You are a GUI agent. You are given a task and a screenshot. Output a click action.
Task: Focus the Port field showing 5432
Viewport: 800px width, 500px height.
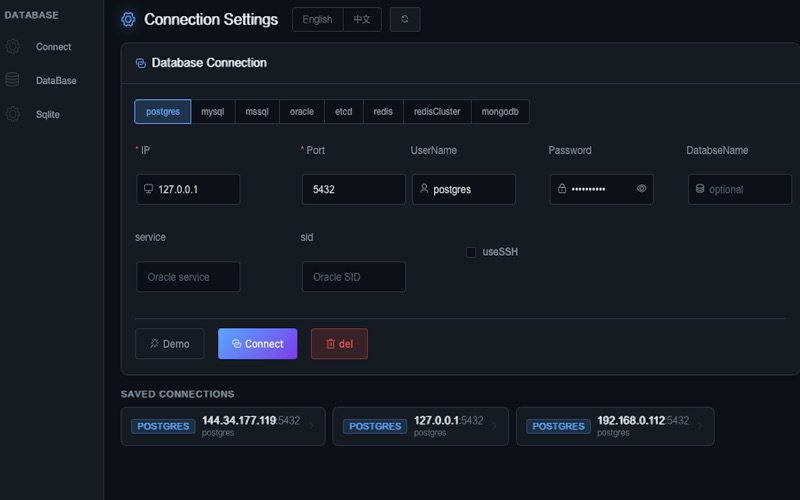(354, 189)
